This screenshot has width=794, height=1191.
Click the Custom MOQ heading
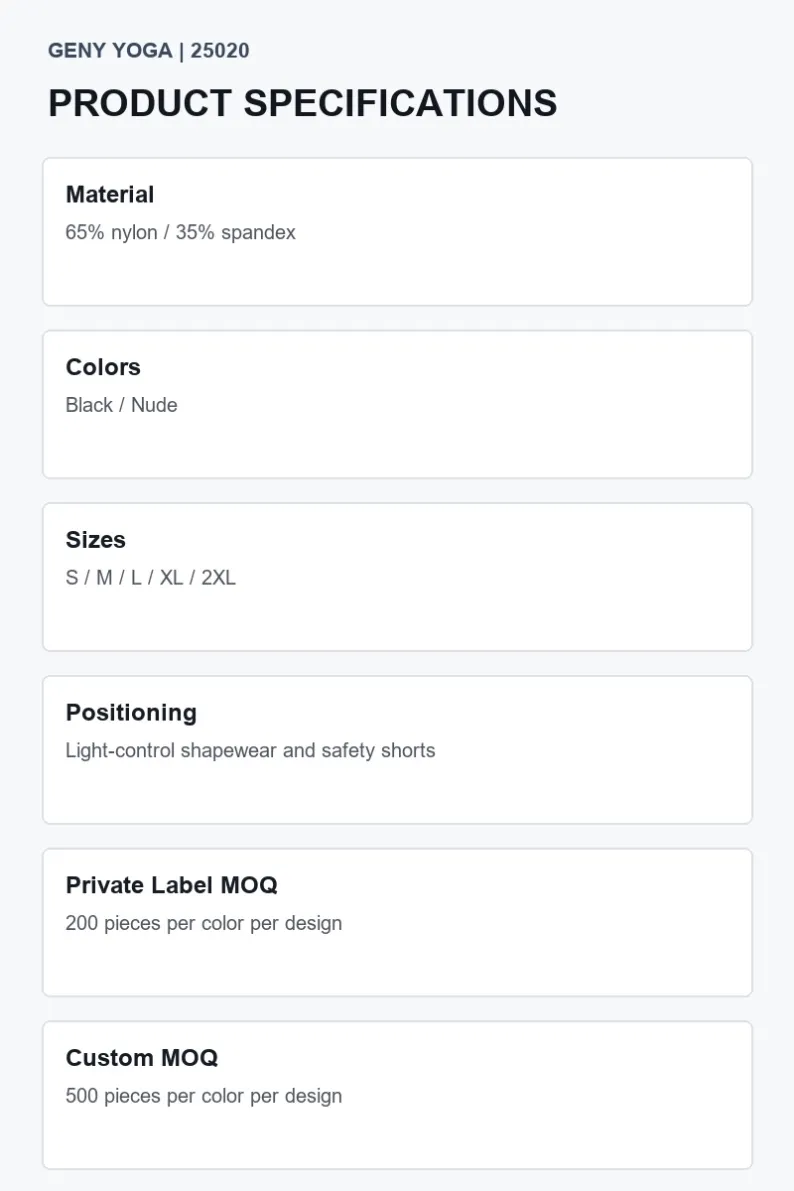(141, 1057)
